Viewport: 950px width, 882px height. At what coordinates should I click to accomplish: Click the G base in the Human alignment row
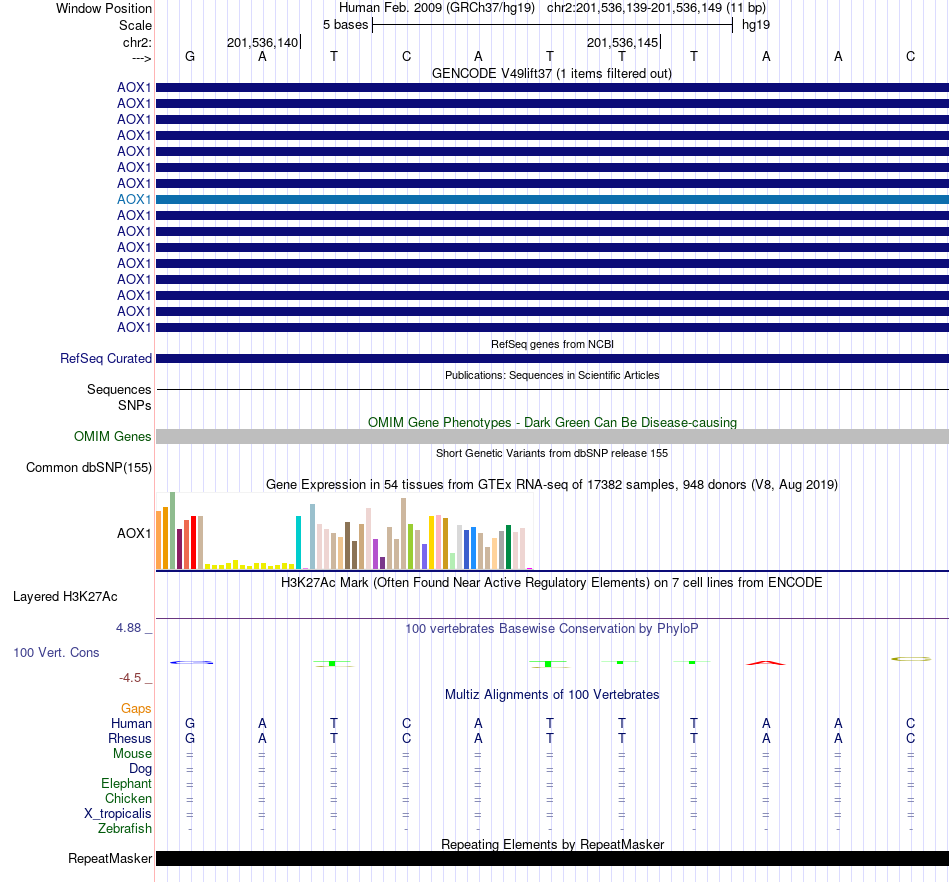pos(190,724)
